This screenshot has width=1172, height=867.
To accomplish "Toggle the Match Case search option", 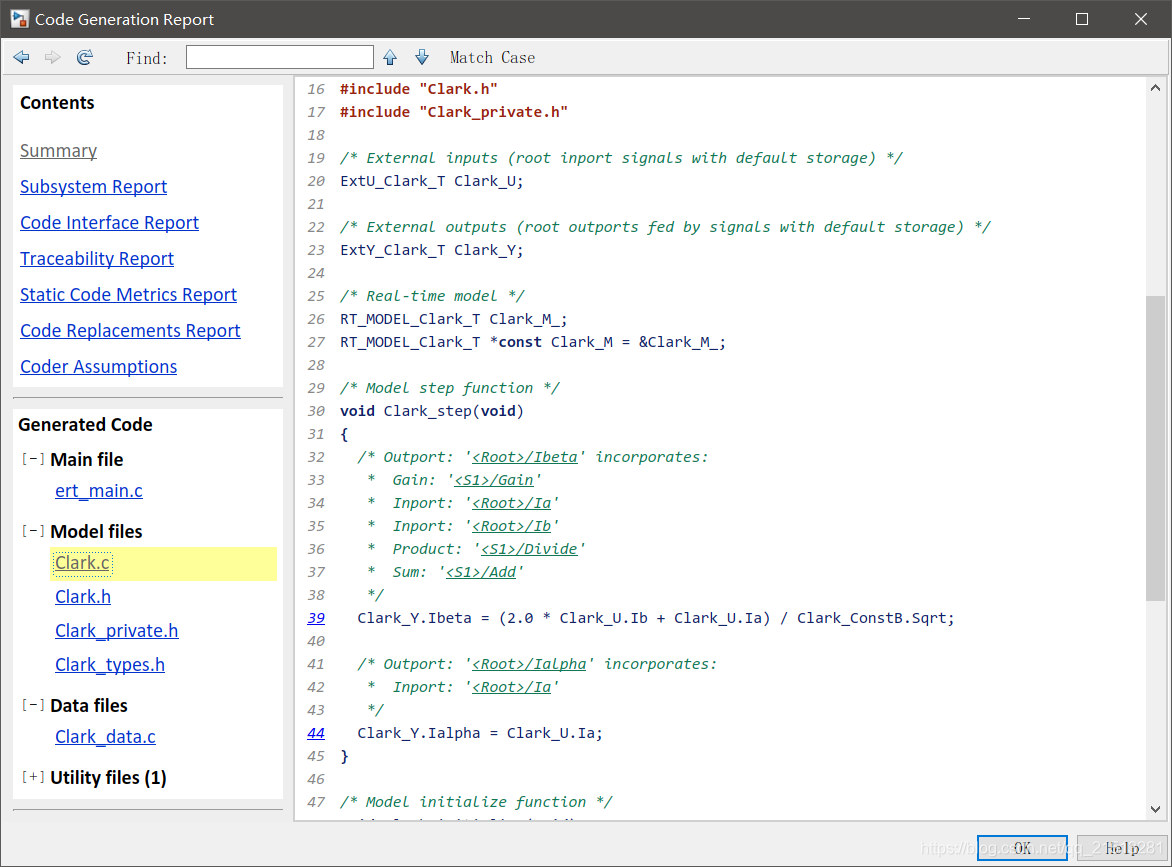I will 492,57.
